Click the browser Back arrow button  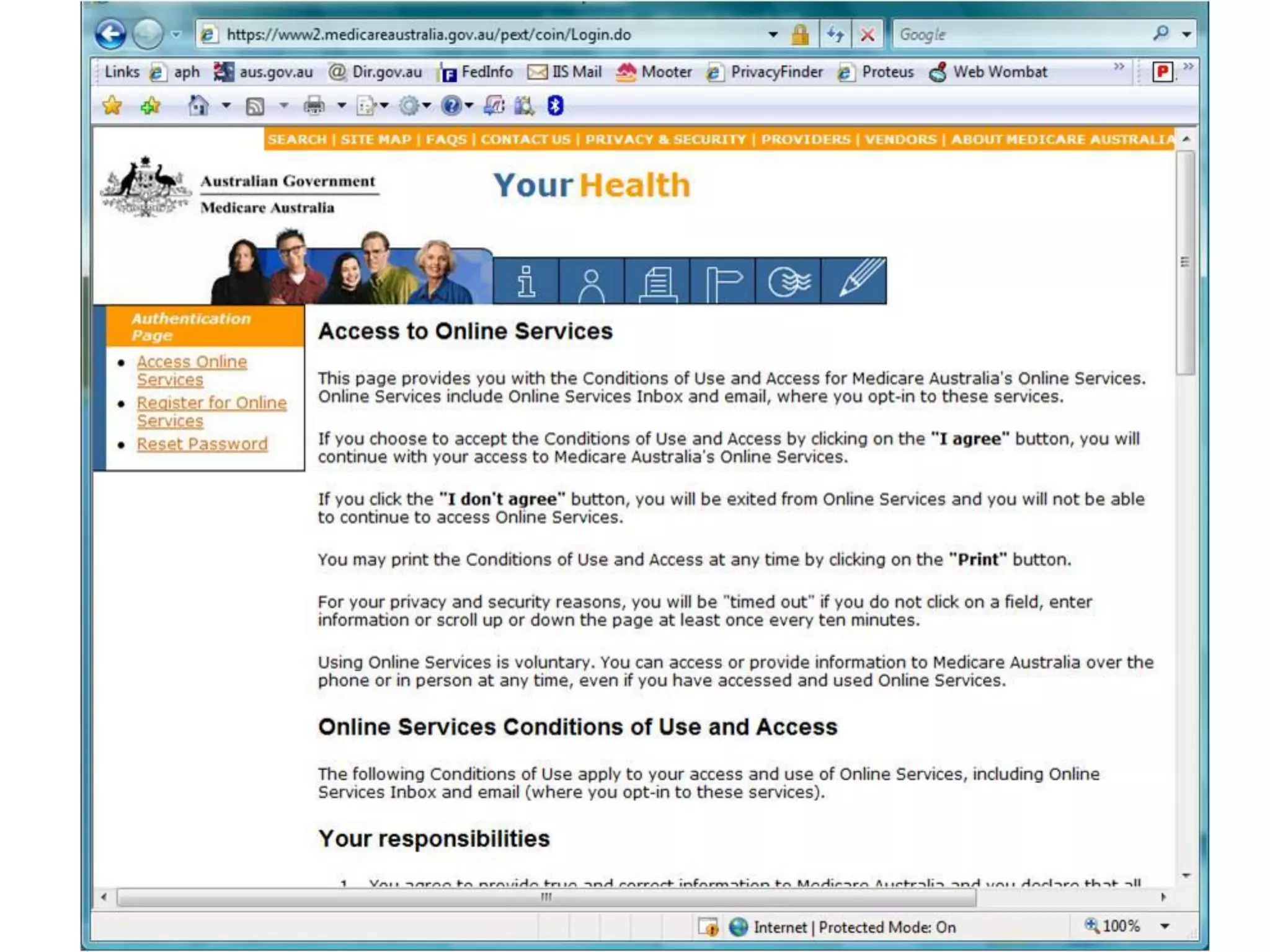111,34
